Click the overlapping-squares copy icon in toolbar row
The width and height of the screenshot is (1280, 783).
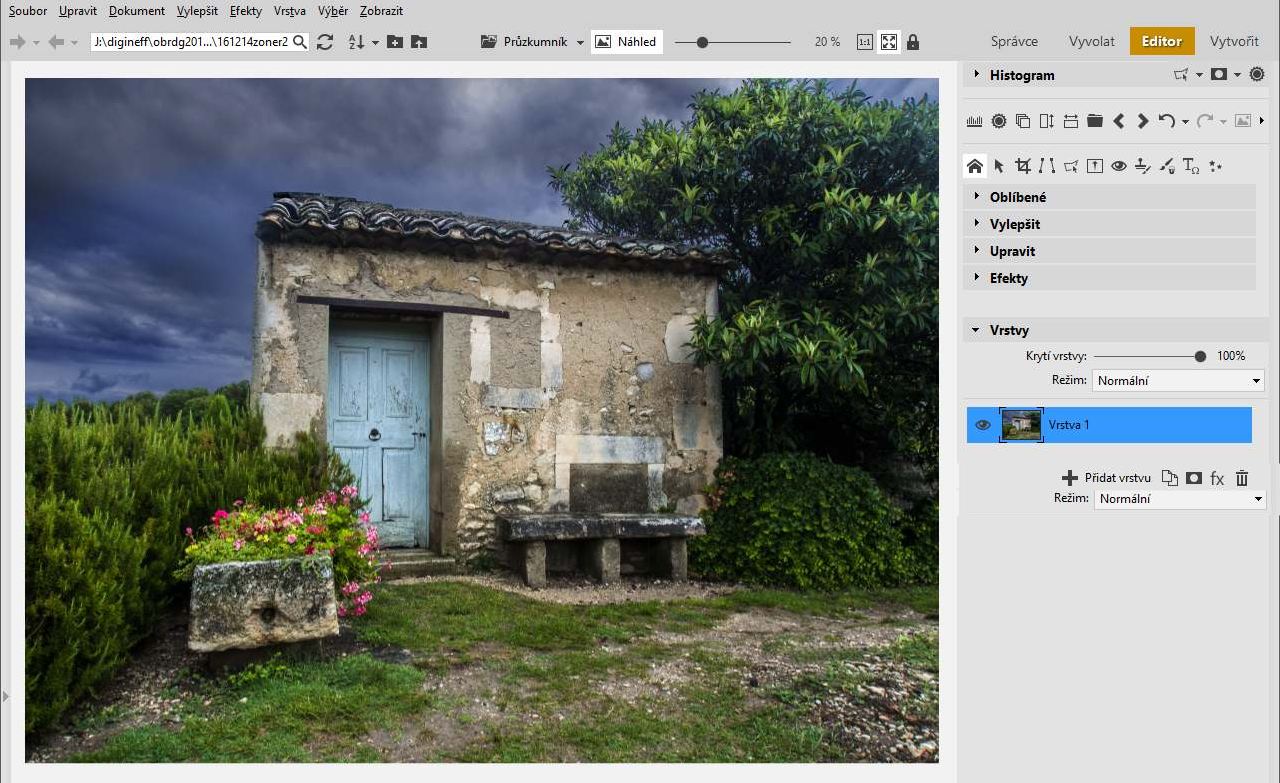1022,121
